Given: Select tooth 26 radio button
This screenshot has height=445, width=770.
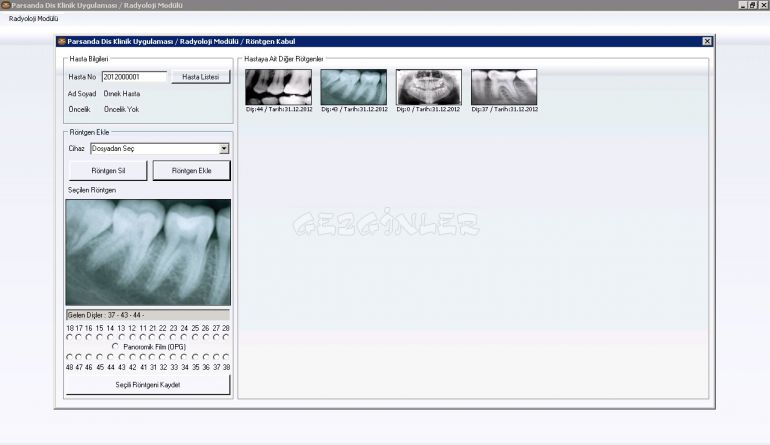Looking at the screenshot, I should pos(206,337).
